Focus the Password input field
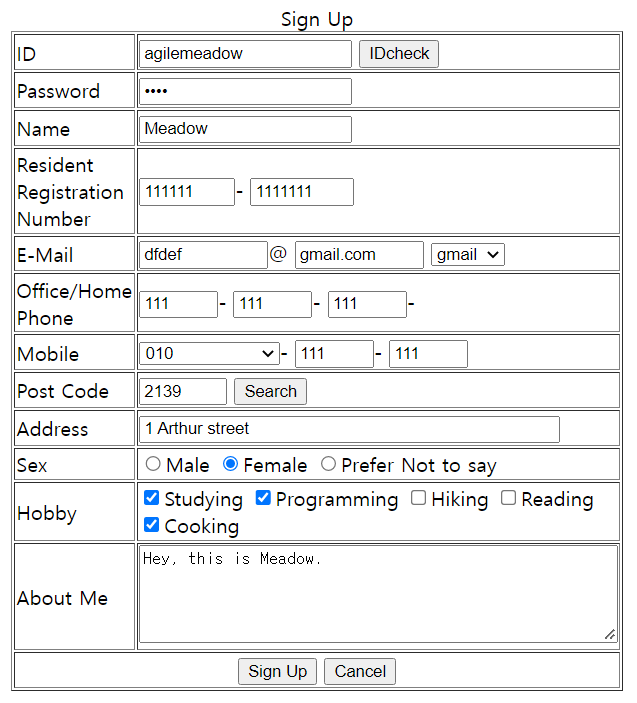The width and height of the screenshot is (637, 703). [x=245, y=91]
